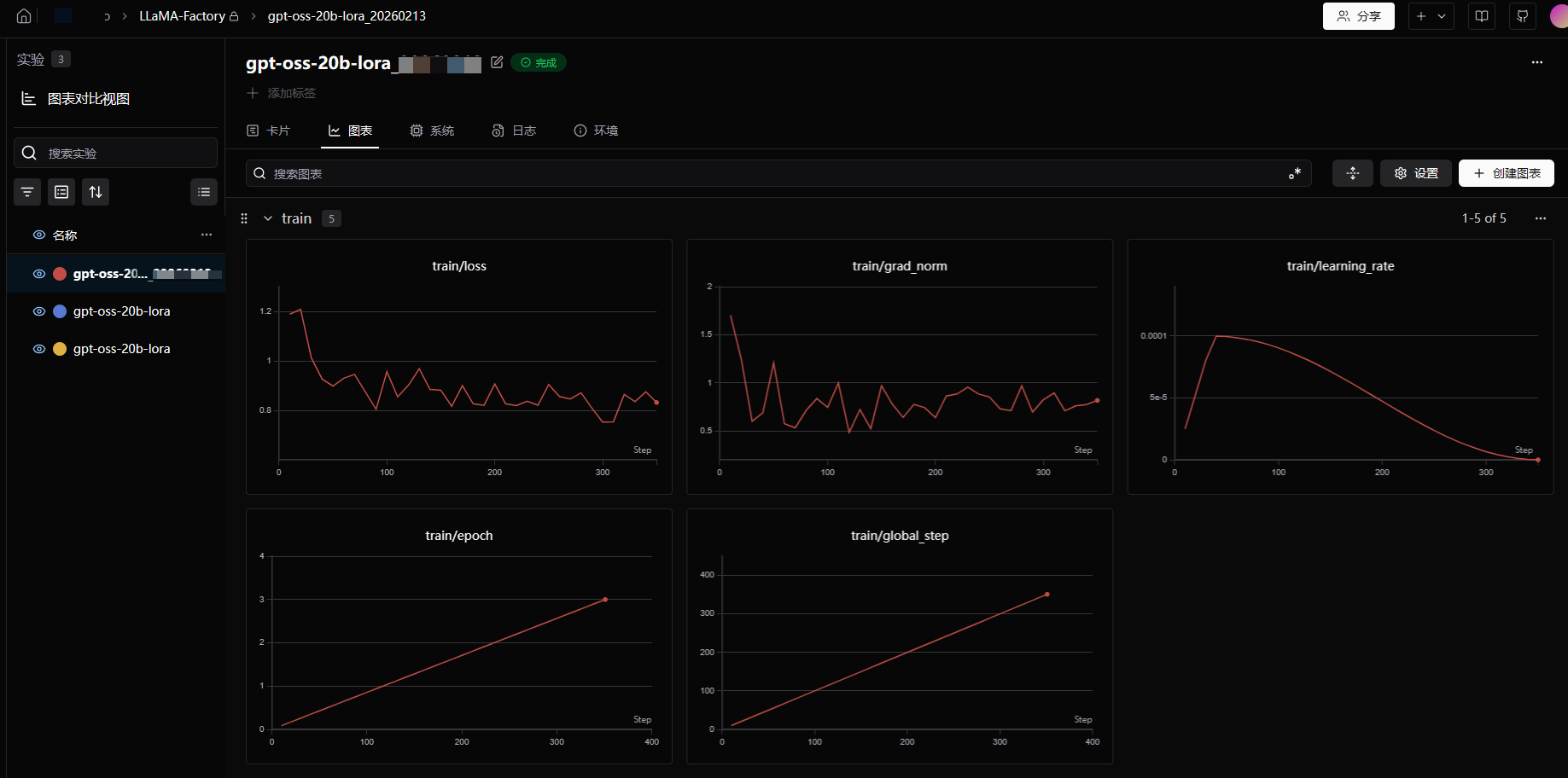The width and height of the screenshot is (1568, 778).
Task: Open the experiment filter icon
Action: [27, 192]
